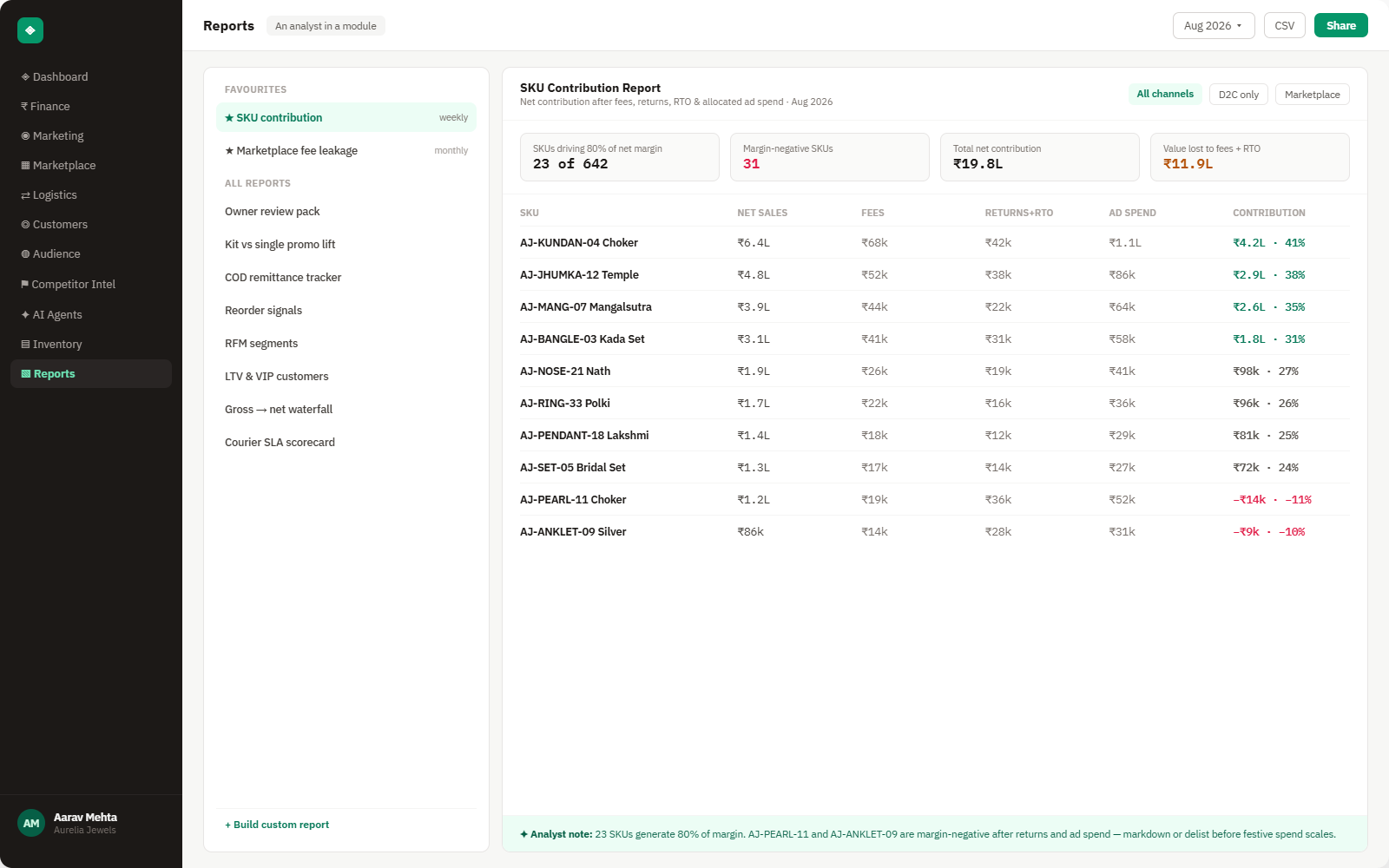Image resolution: width=1389 pixels, height=868 pixels.
Task: Click the Value lost to fees + RTO card
Action: click(1250, 157)
